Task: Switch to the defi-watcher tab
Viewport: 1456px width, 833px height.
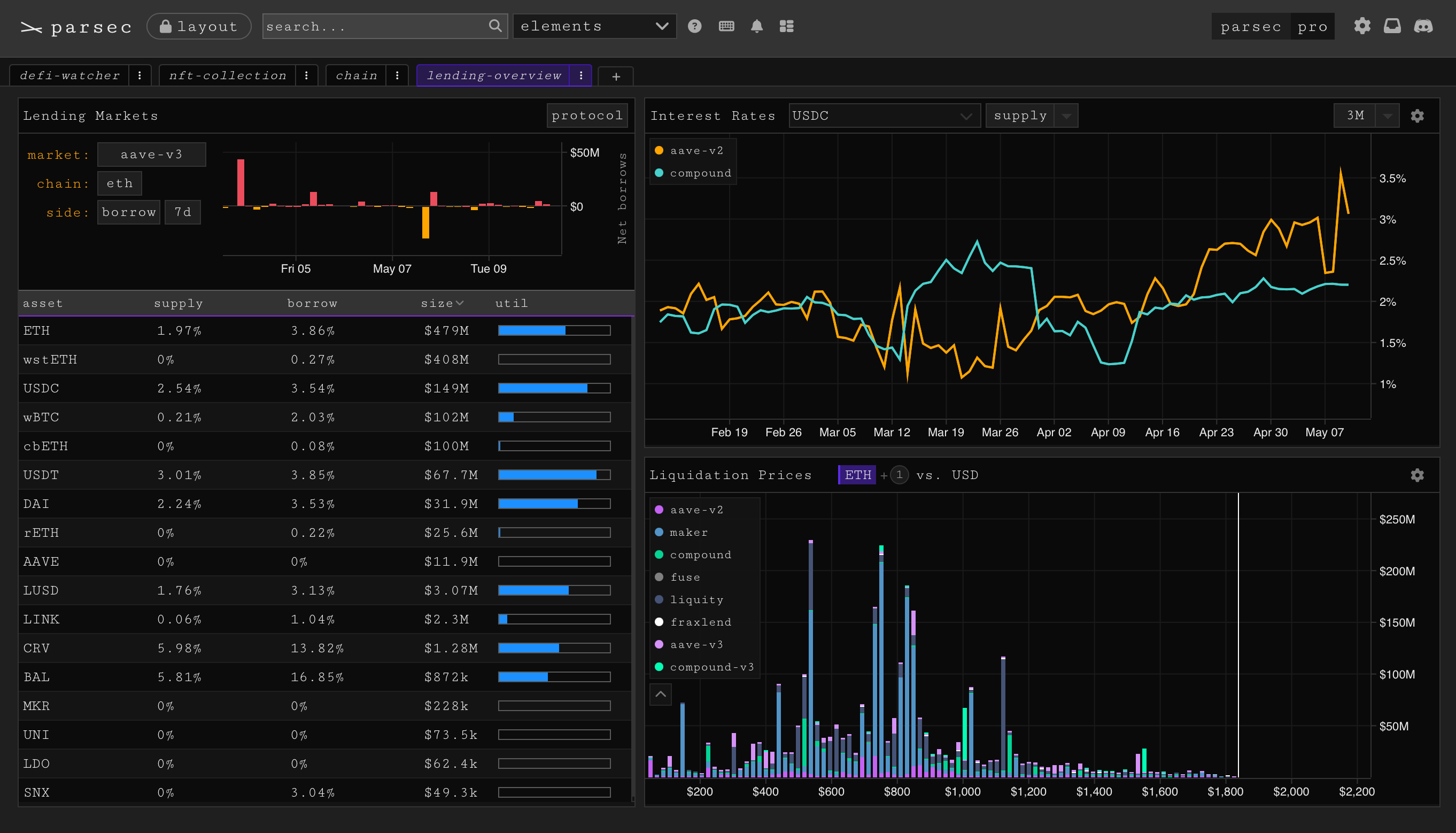Action: [70, 75]
